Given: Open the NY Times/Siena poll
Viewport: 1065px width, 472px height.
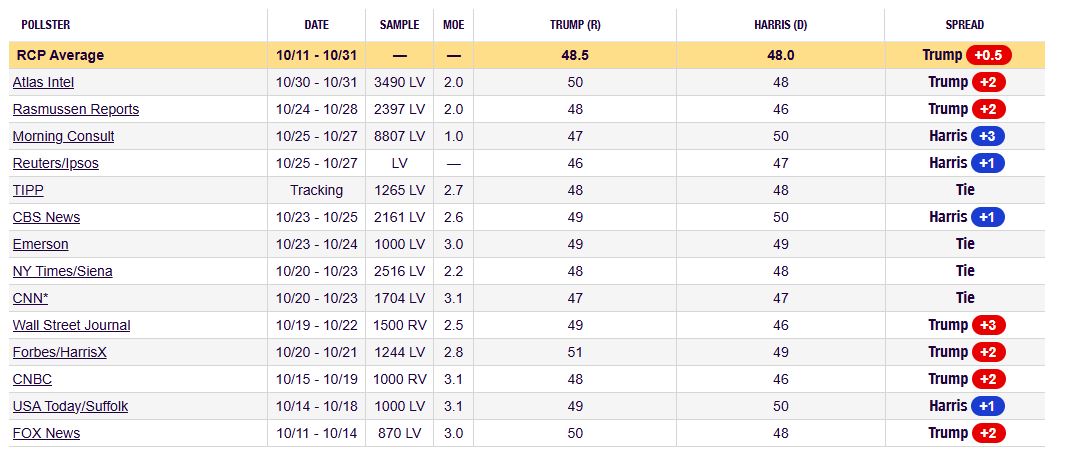Looking at the screenshot, I should point(62,271).
